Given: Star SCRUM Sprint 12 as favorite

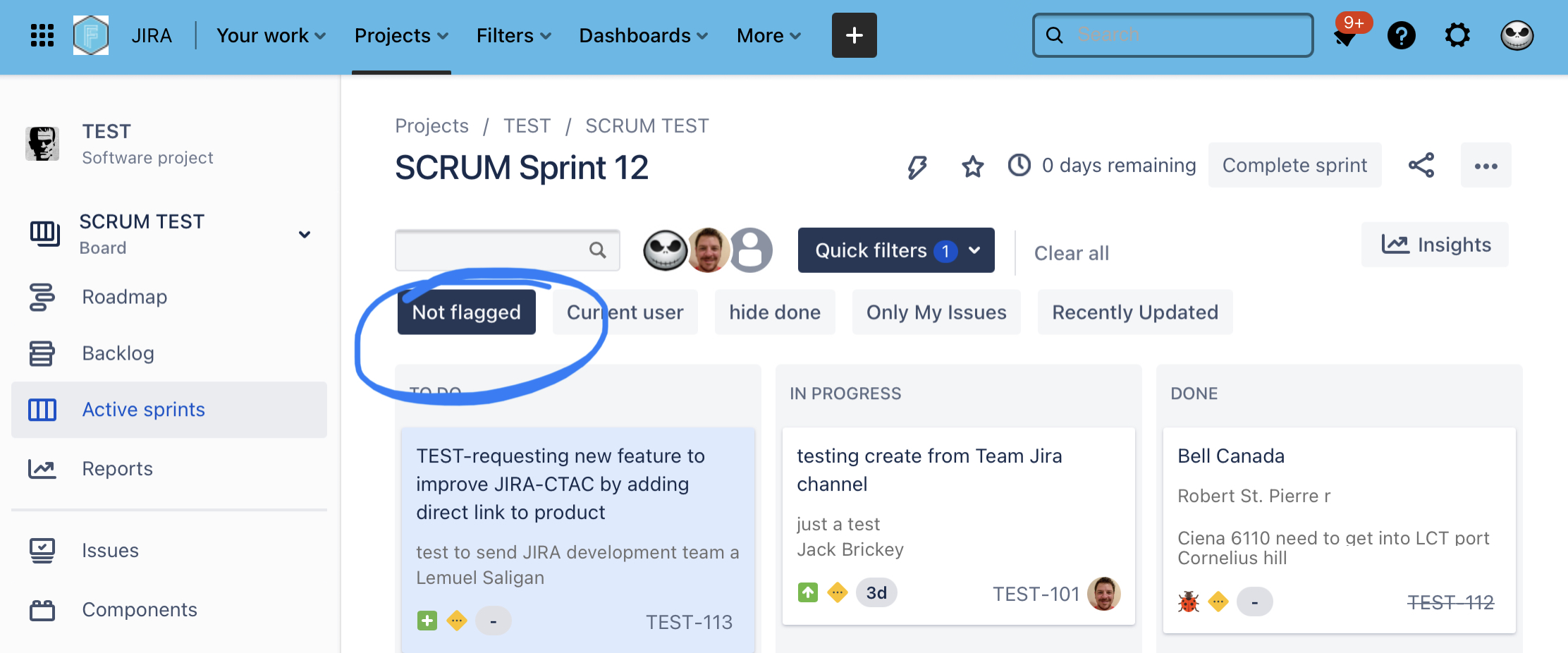Looking at the screenshot, I should click(972, 167).
